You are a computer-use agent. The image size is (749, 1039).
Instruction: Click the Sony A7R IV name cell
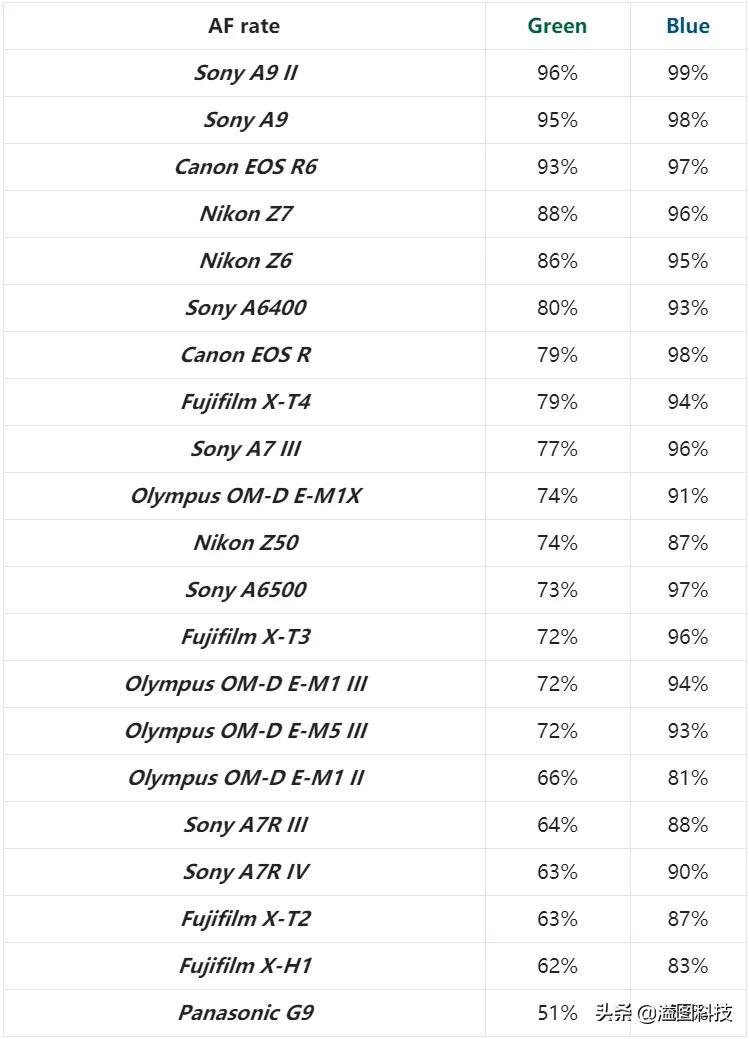point(245,872)
